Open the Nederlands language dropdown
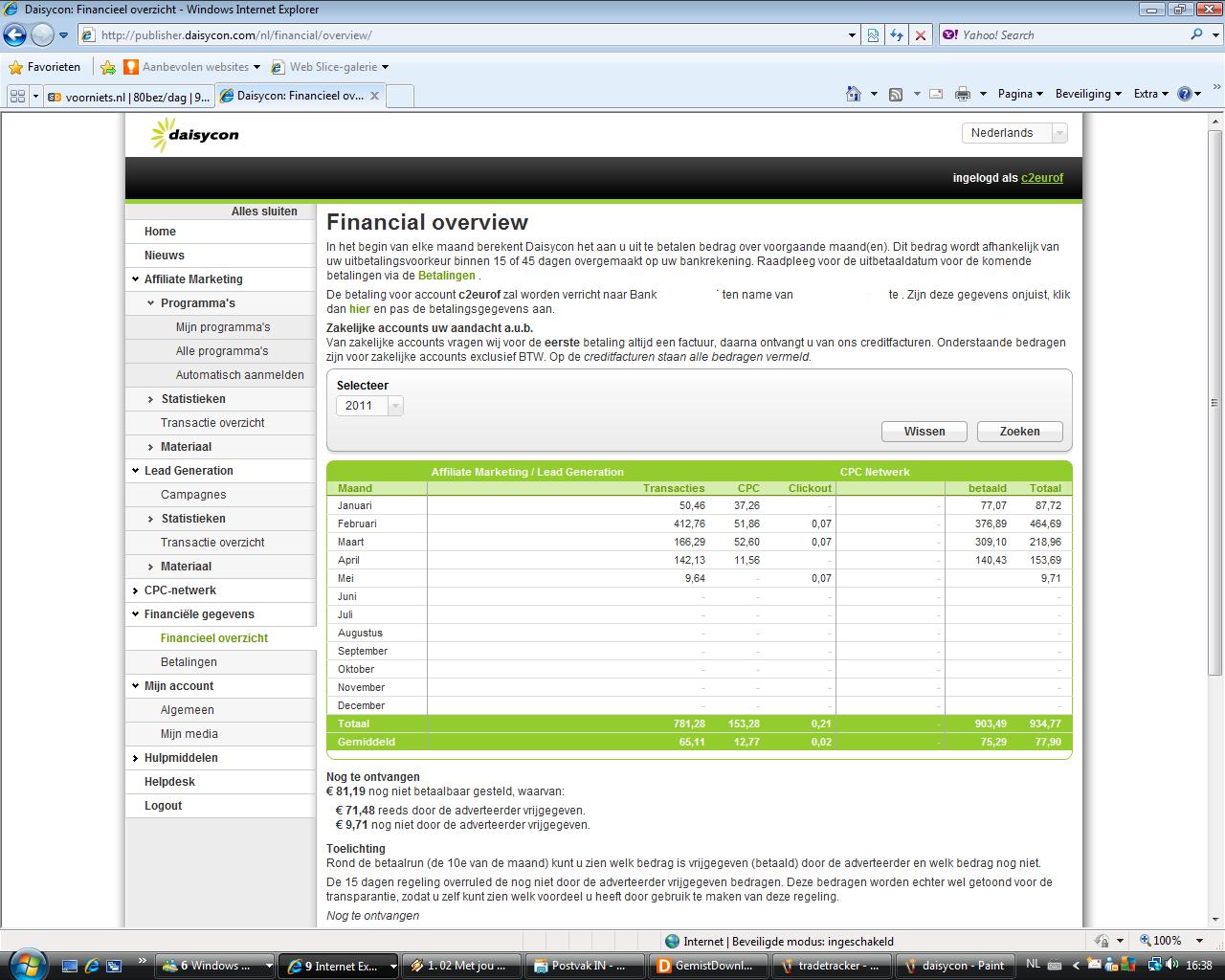The width and height of the screenshot is (1225, 980). click(1014, 133)
